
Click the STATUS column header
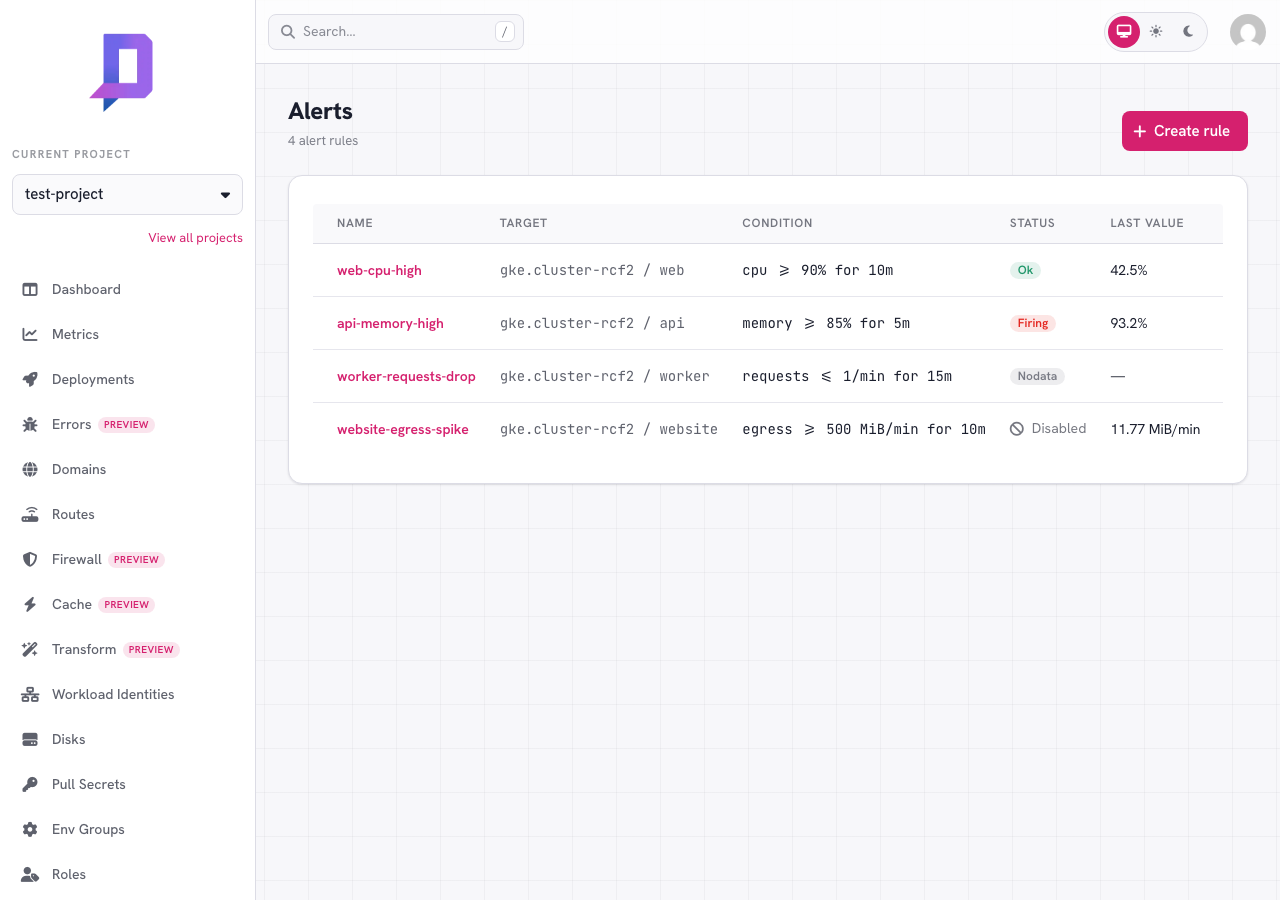[x=1032, y=223]
